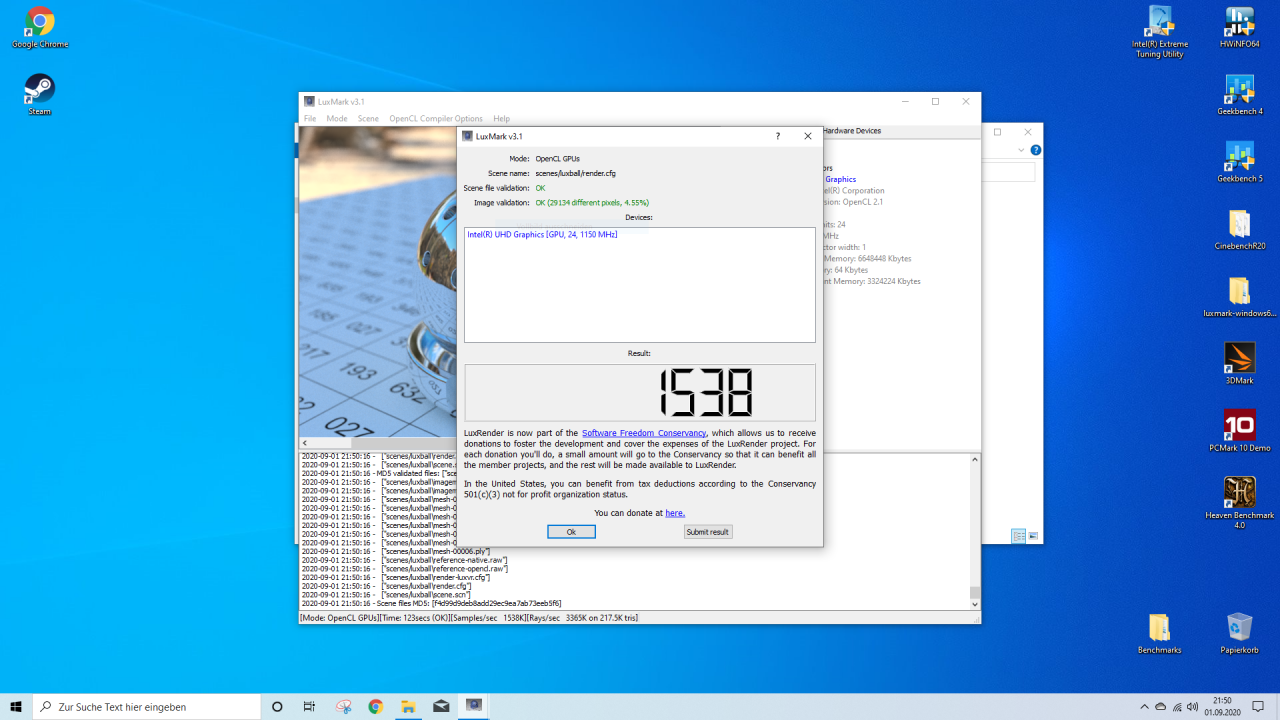
Task: Open the notification center icon
Action: click(x=1258, y=706)
